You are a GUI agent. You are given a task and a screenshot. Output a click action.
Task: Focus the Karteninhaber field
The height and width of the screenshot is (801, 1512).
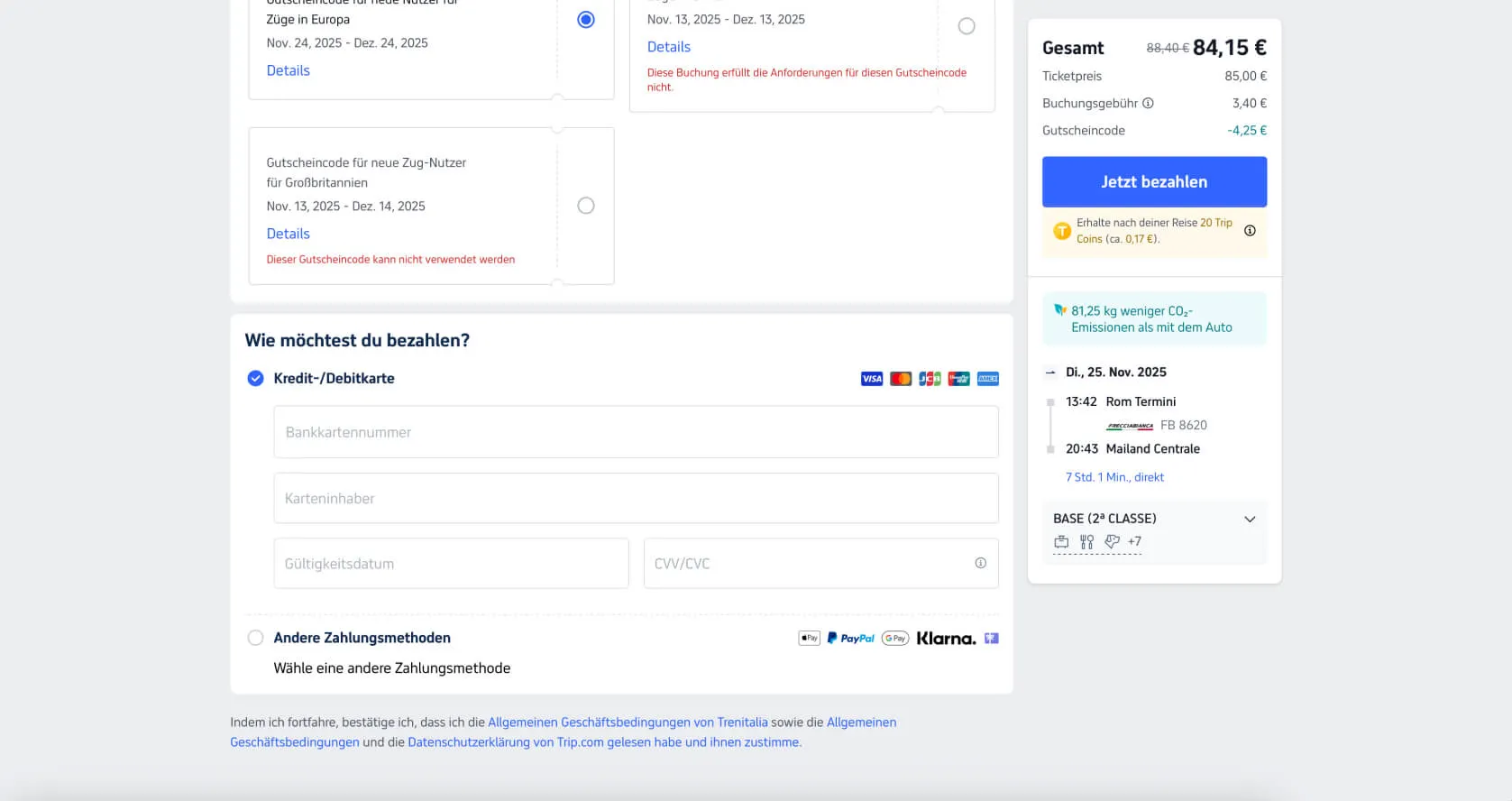click(636, 498)
